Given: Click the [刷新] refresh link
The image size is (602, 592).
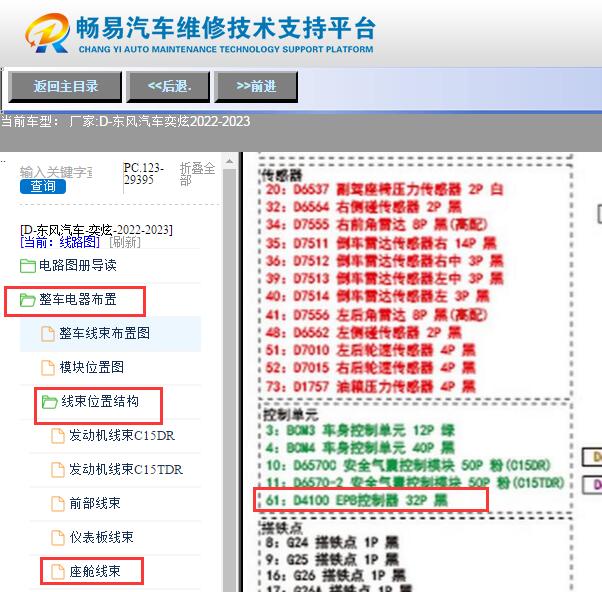Looking at the screenshot, I should click(125, 242).
